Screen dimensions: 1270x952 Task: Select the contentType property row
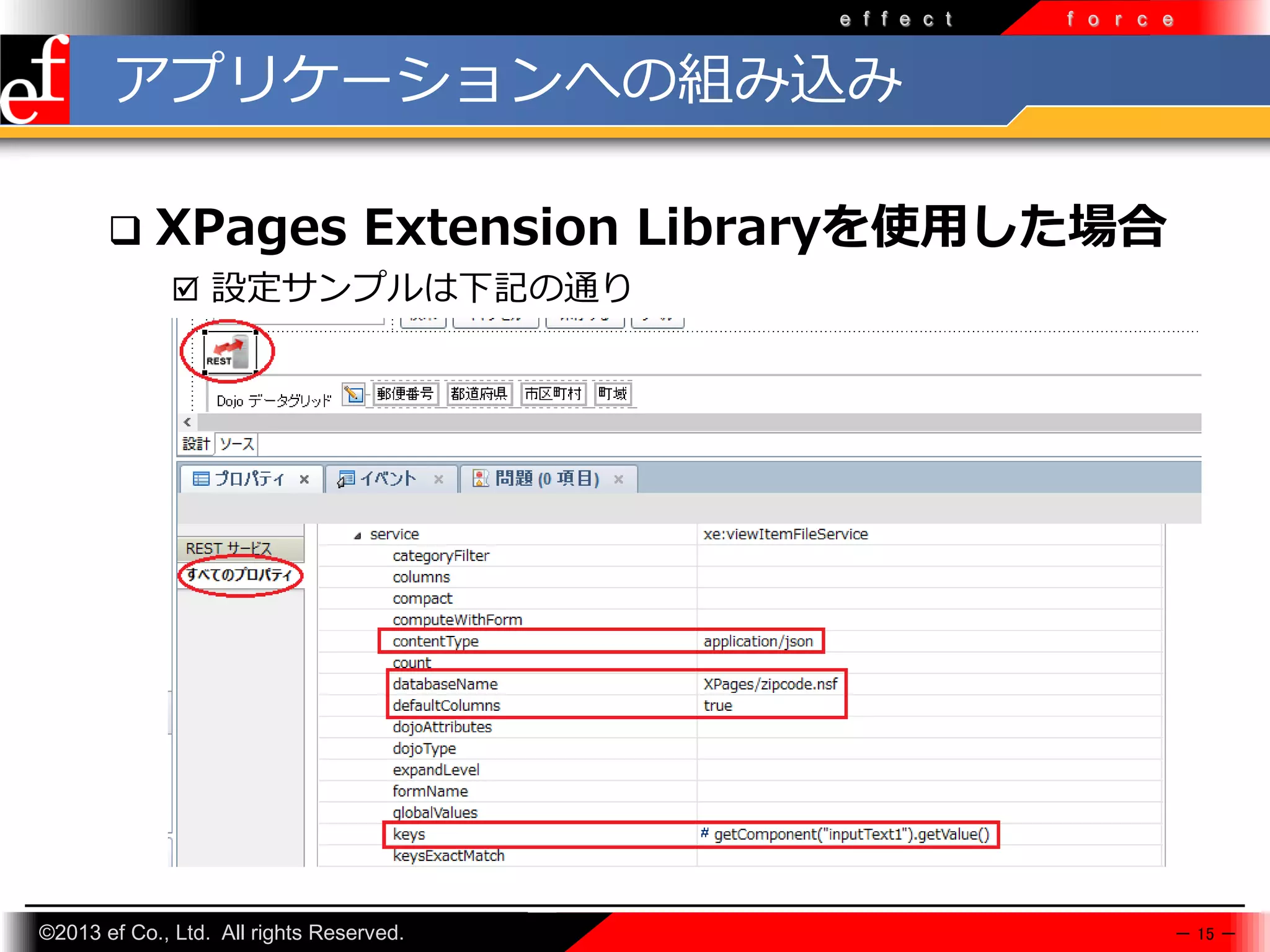point(740,641)
